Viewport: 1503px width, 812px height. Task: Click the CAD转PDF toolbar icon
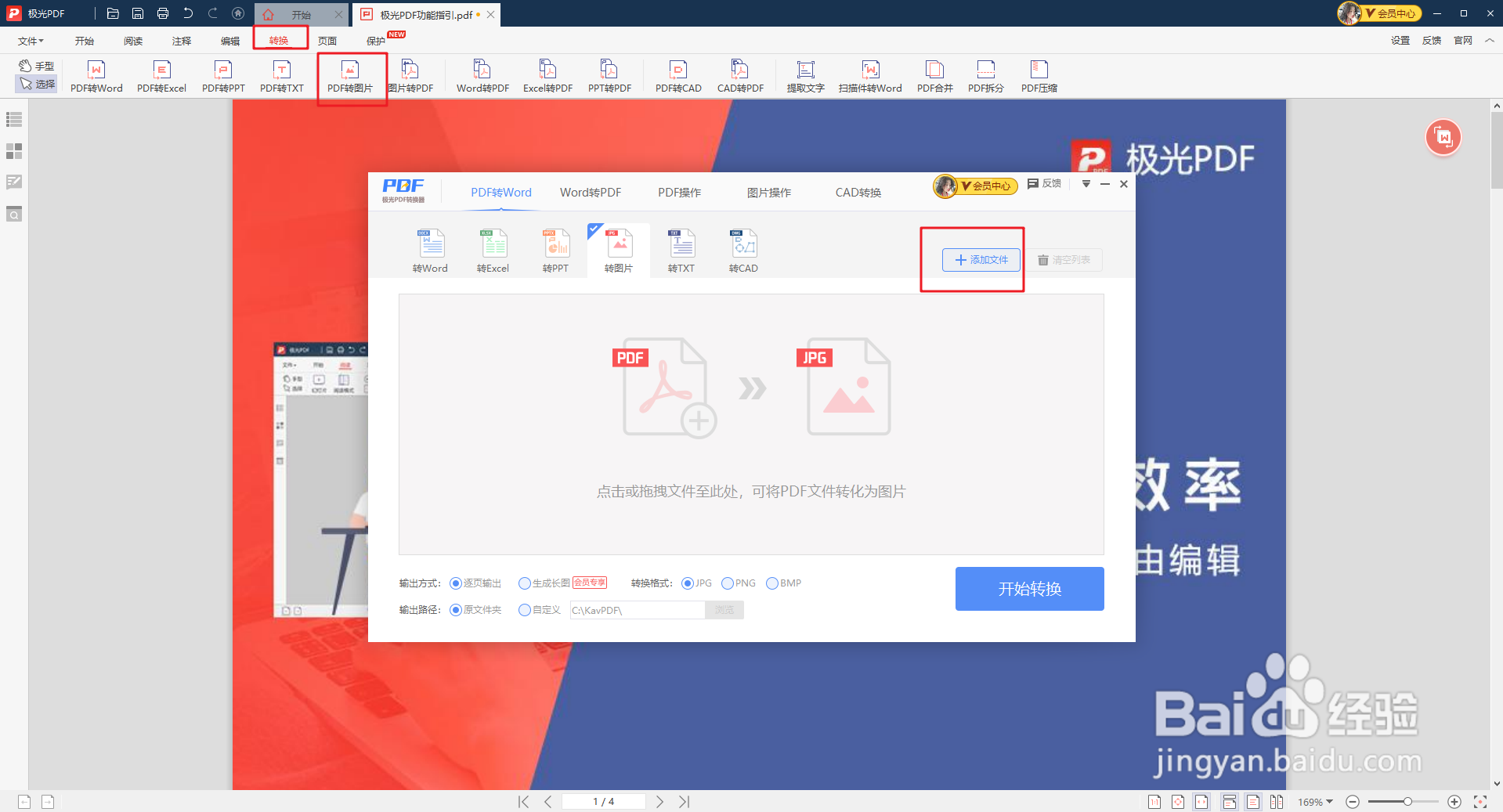point(740,77)
